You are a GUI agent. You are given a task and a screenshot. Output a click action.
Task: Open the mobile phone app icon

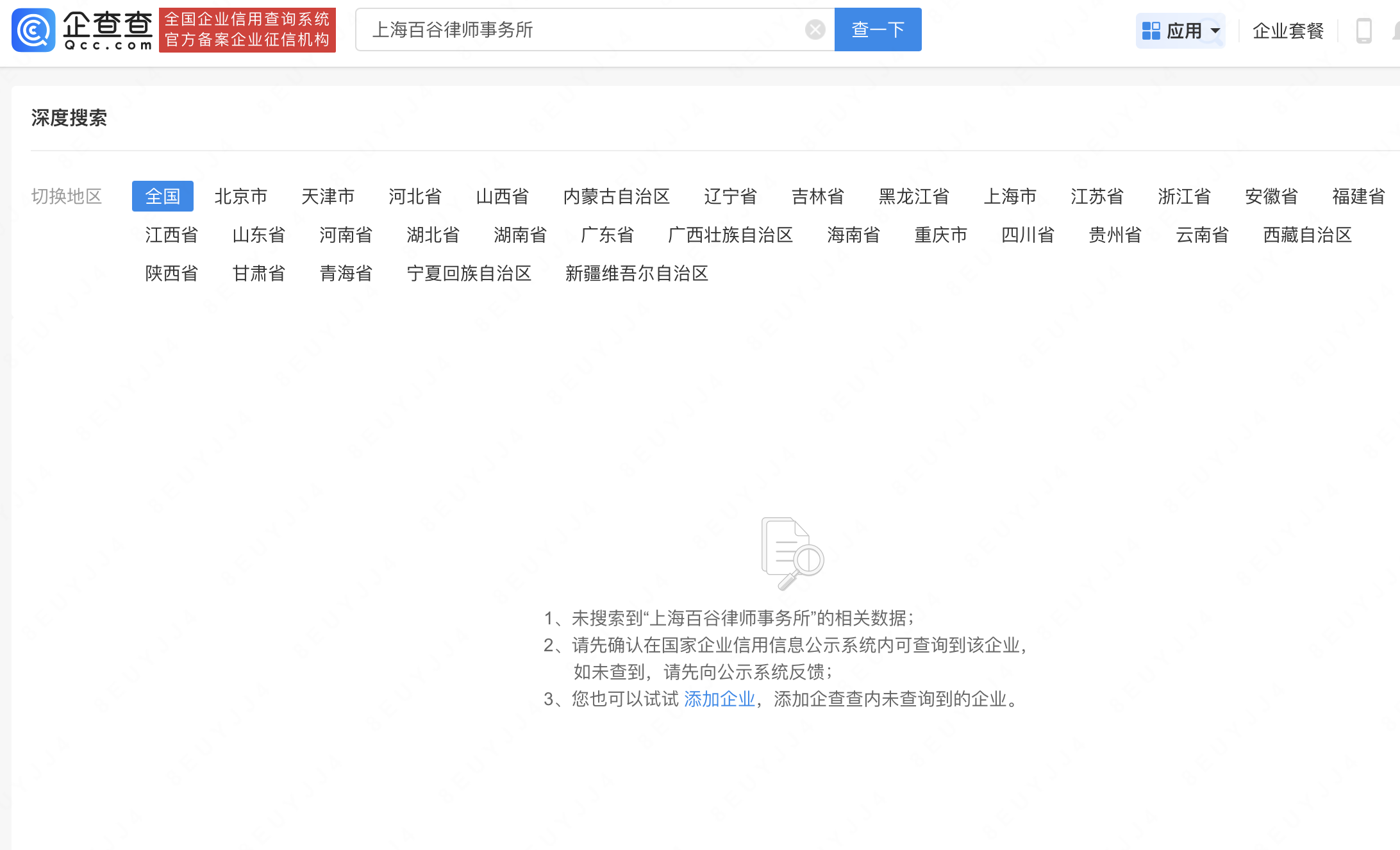click(1363, 31)
